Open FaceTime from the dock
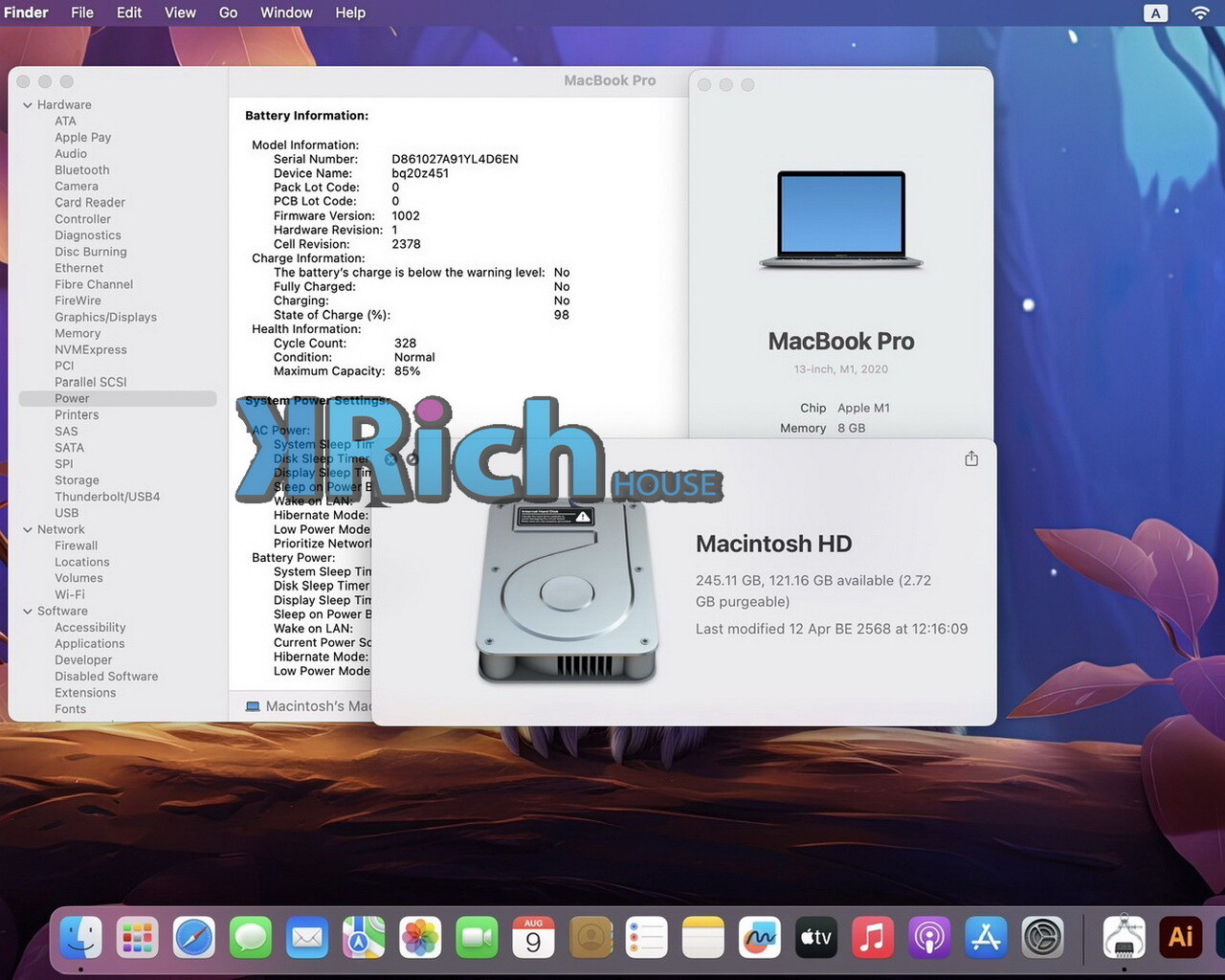1225x980 pixels. (x=476, y=937)
